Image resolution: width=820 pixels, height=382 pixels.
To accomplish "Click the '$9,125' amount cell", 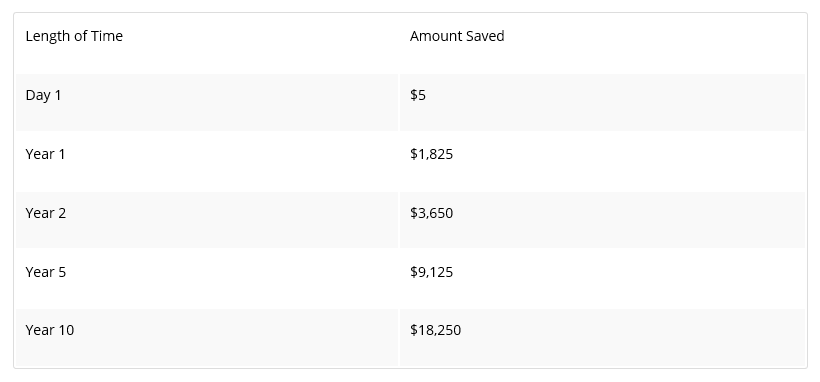I will 431,272.
